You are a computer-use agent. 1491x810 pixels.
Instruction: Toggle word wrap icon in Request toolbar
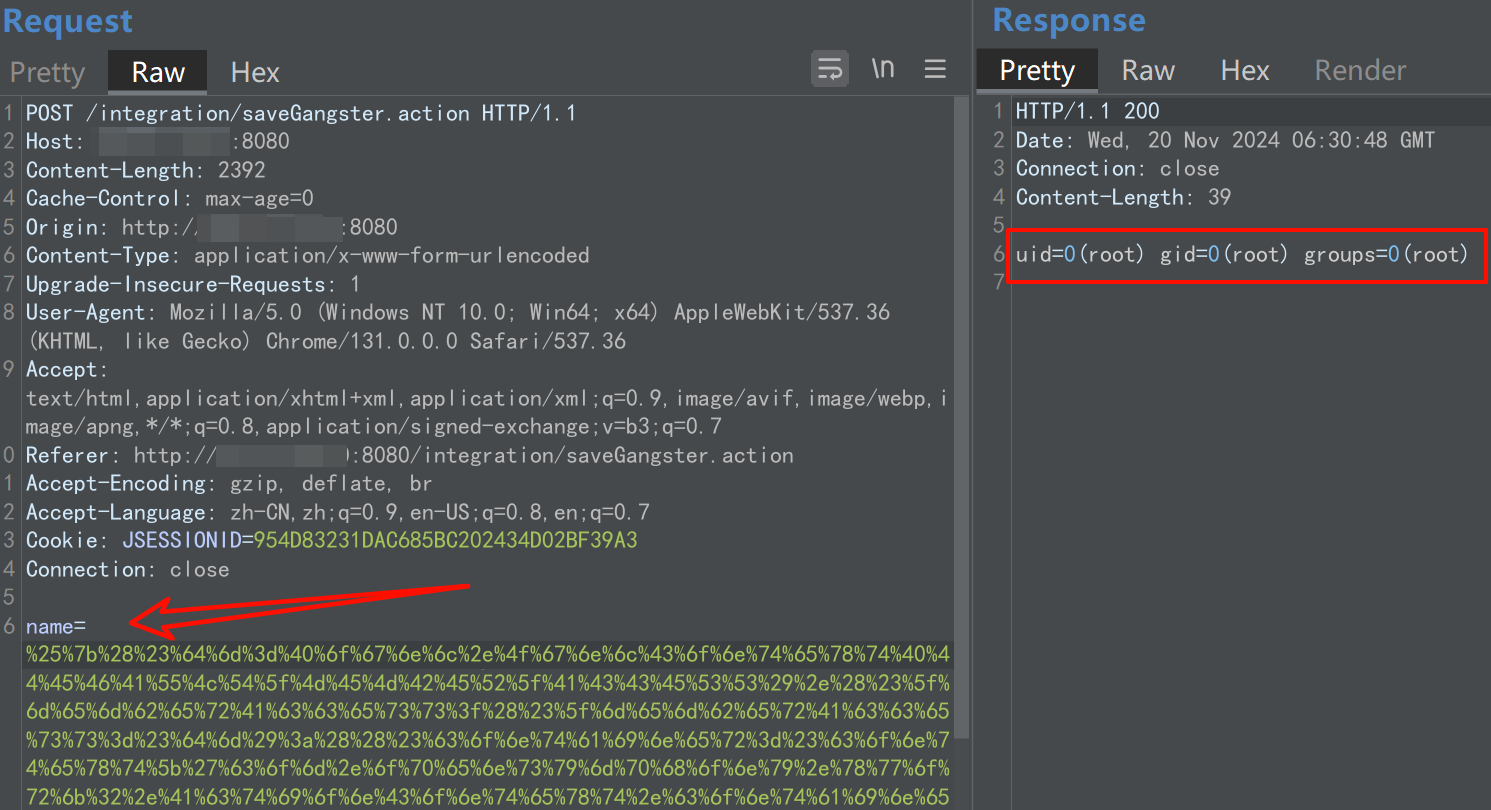(830, 69)
